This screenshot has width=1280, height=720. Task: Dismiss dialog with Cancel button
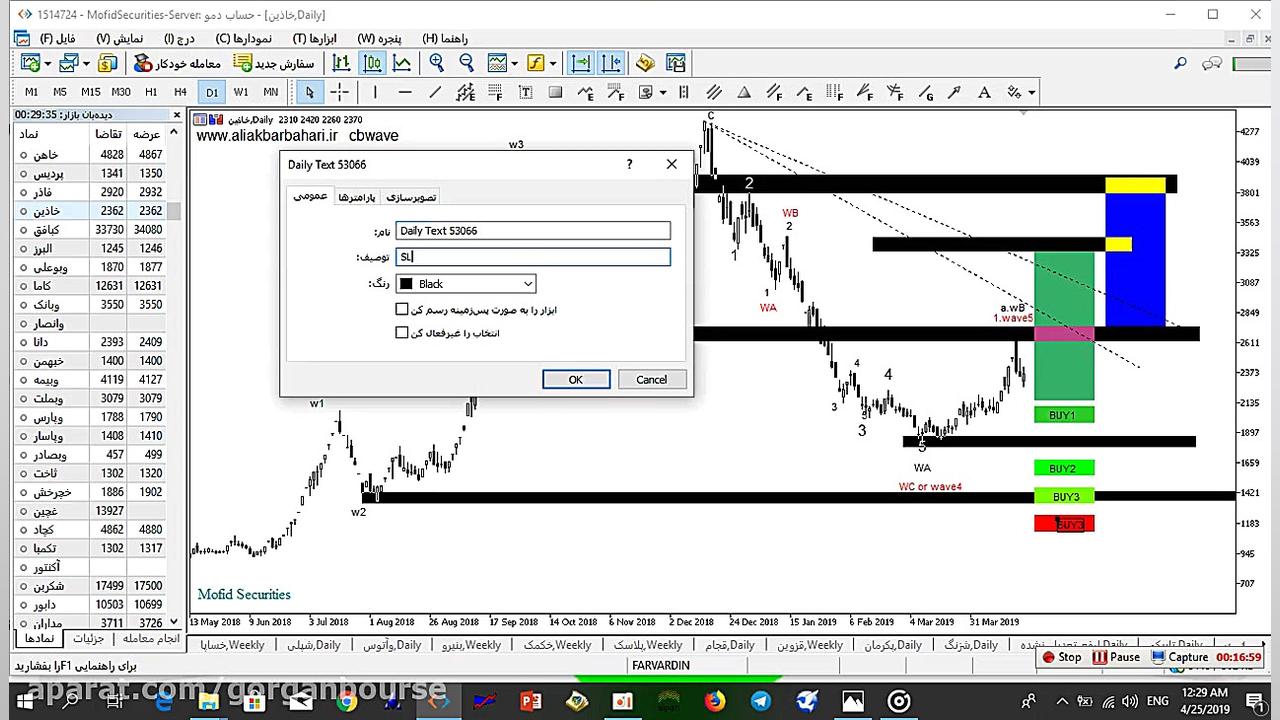(x=651, y=380)
